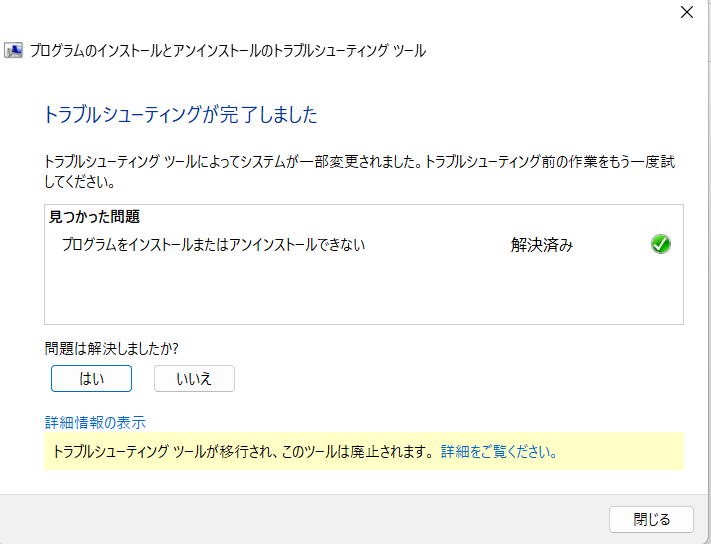Click the window title text in the title bar

(228, 50)
